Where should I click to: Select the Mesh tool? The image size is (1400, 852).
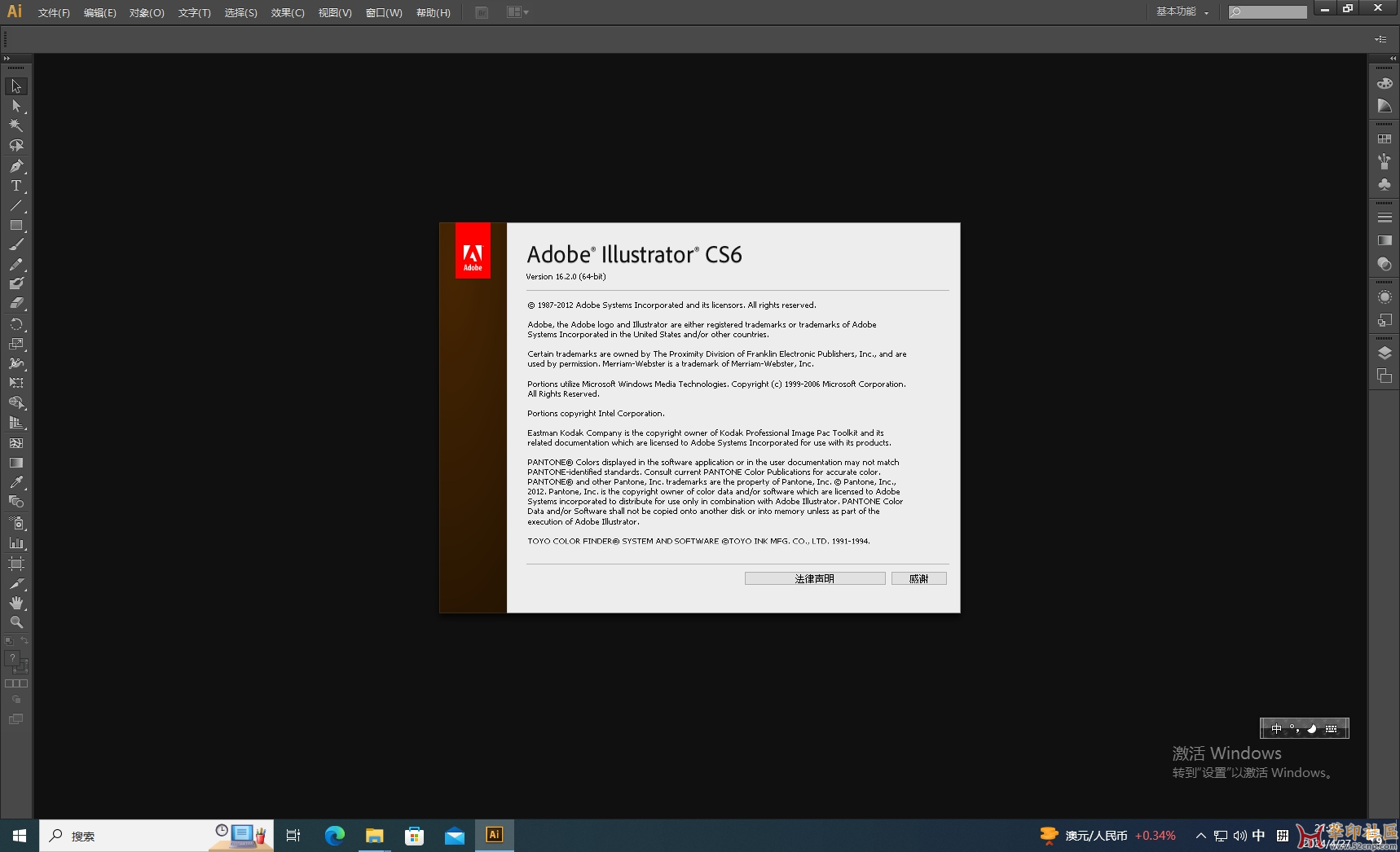(16, 443)
